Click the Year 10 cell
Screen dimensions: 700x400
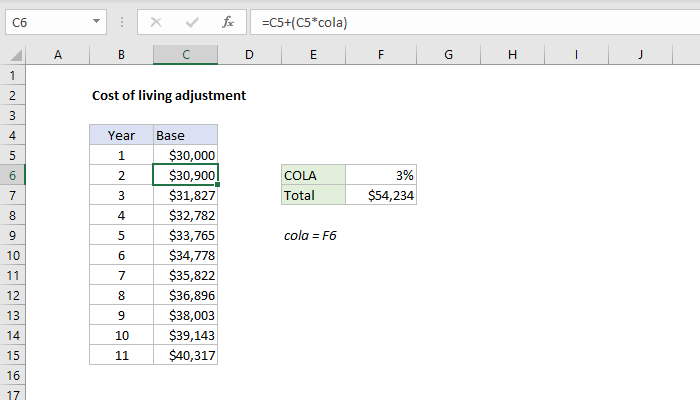pos(121,335)
